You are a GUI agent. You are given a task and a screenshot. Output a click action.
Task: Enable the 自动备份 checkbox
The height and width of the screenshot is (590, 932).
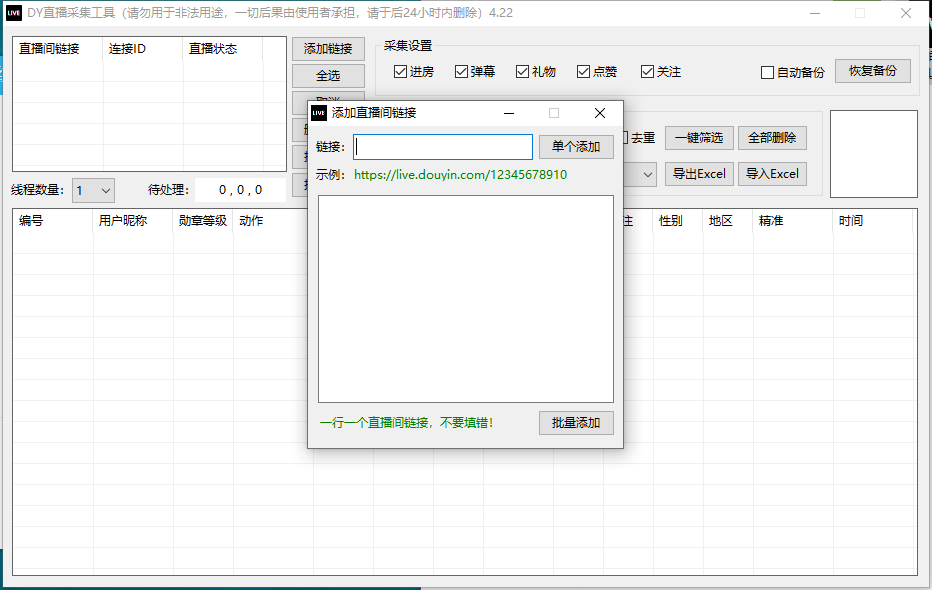coord(768,73)
